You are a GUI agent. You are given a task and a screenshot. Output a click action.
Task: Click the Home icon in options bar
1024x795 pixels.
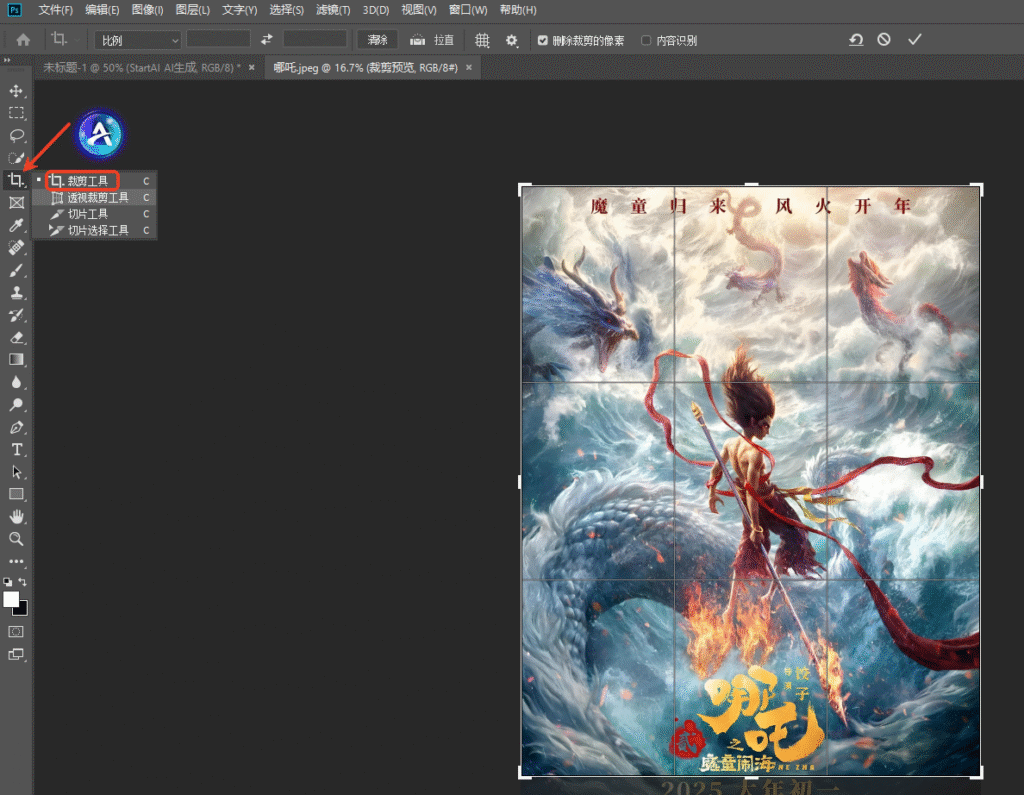click(23, 40)
